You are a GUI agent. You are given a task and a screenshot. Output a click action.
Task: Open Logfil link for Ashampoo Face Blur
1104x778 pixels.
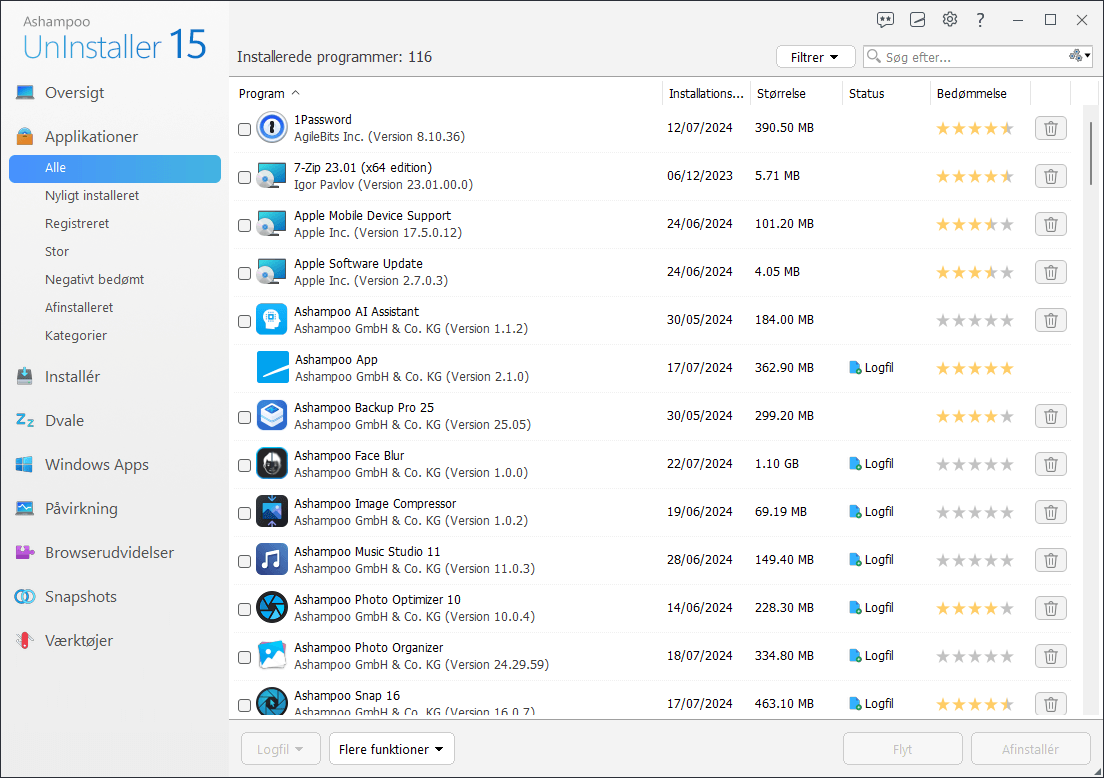point(872,463)
